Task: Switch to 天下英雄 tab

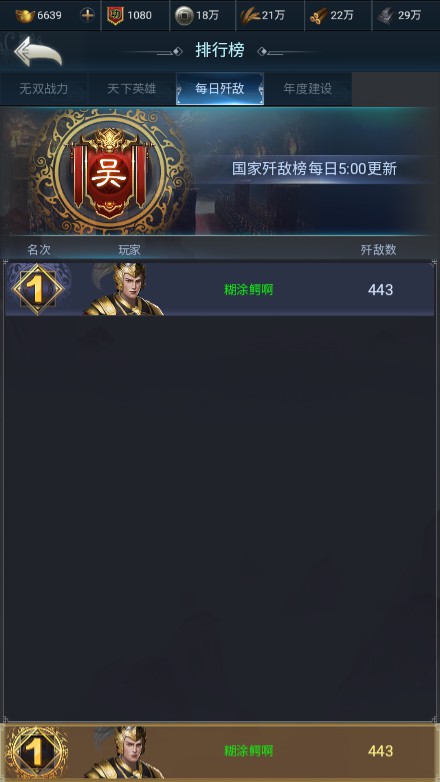Action: pyautogui.click(x=132, y=89)
